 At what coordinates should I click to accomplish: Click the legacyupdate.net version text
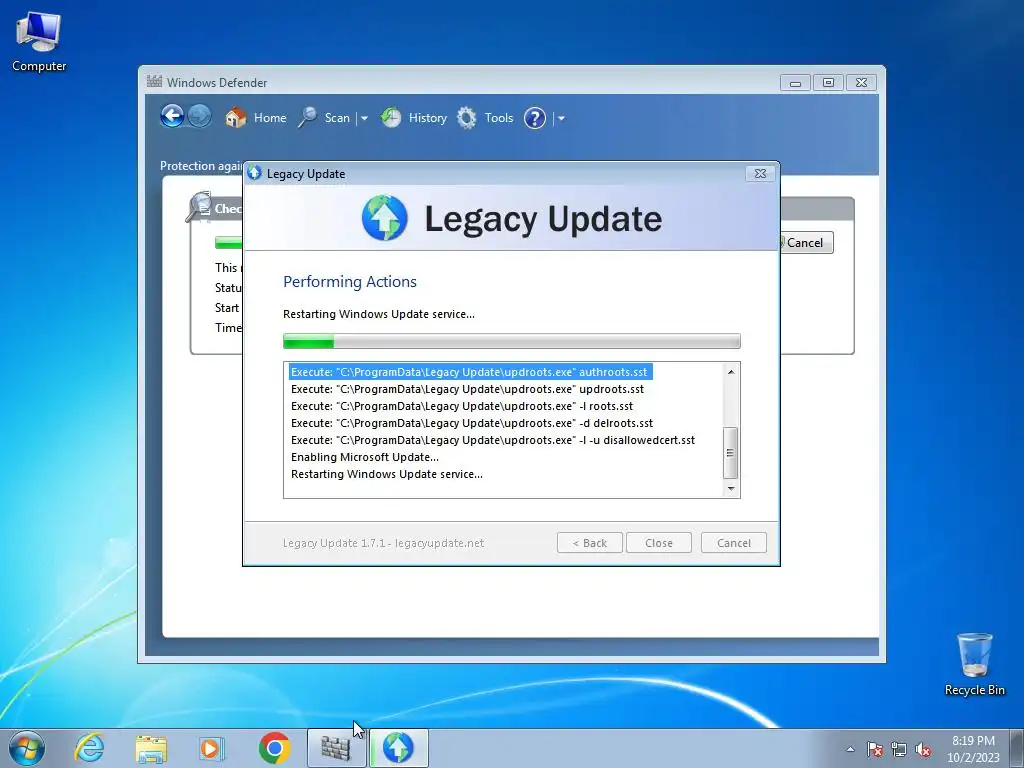tap(383, 543)
